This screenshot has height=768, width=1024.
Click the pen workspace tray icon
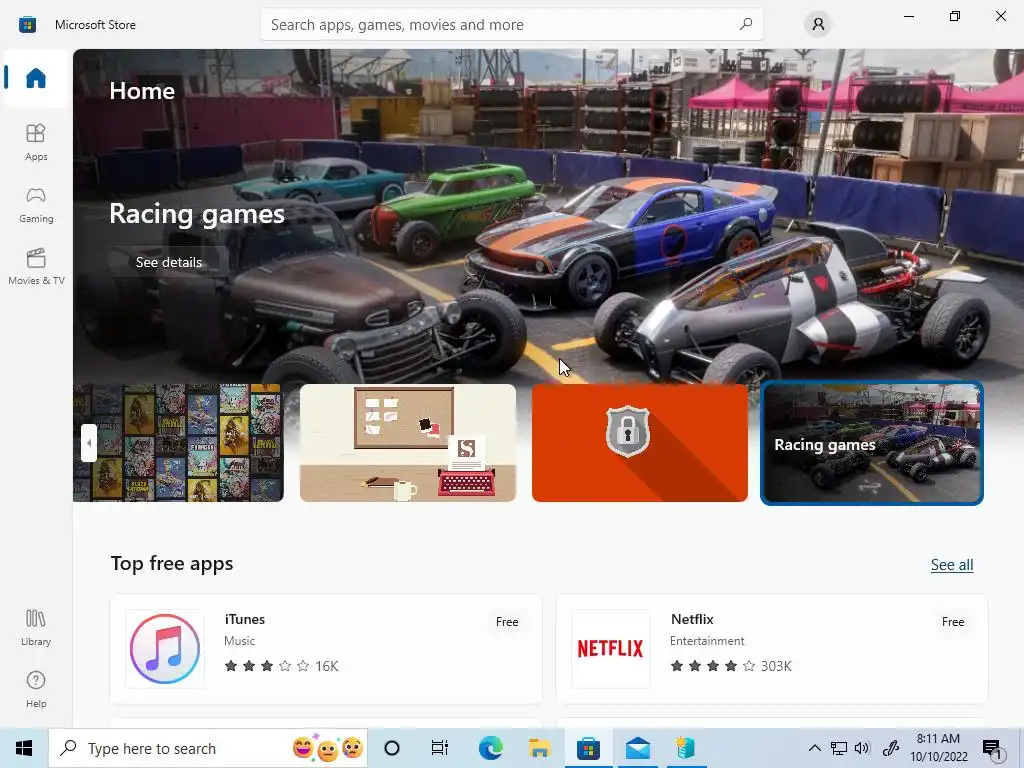tap(891, 748)
